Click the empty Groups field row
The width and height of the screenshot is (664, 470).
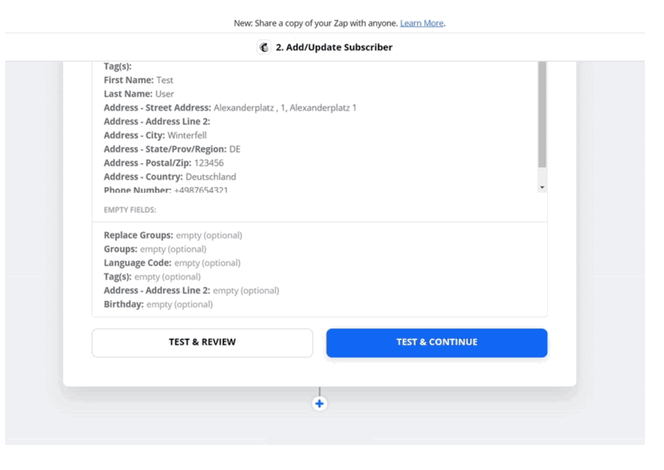(x=155, y=249)
